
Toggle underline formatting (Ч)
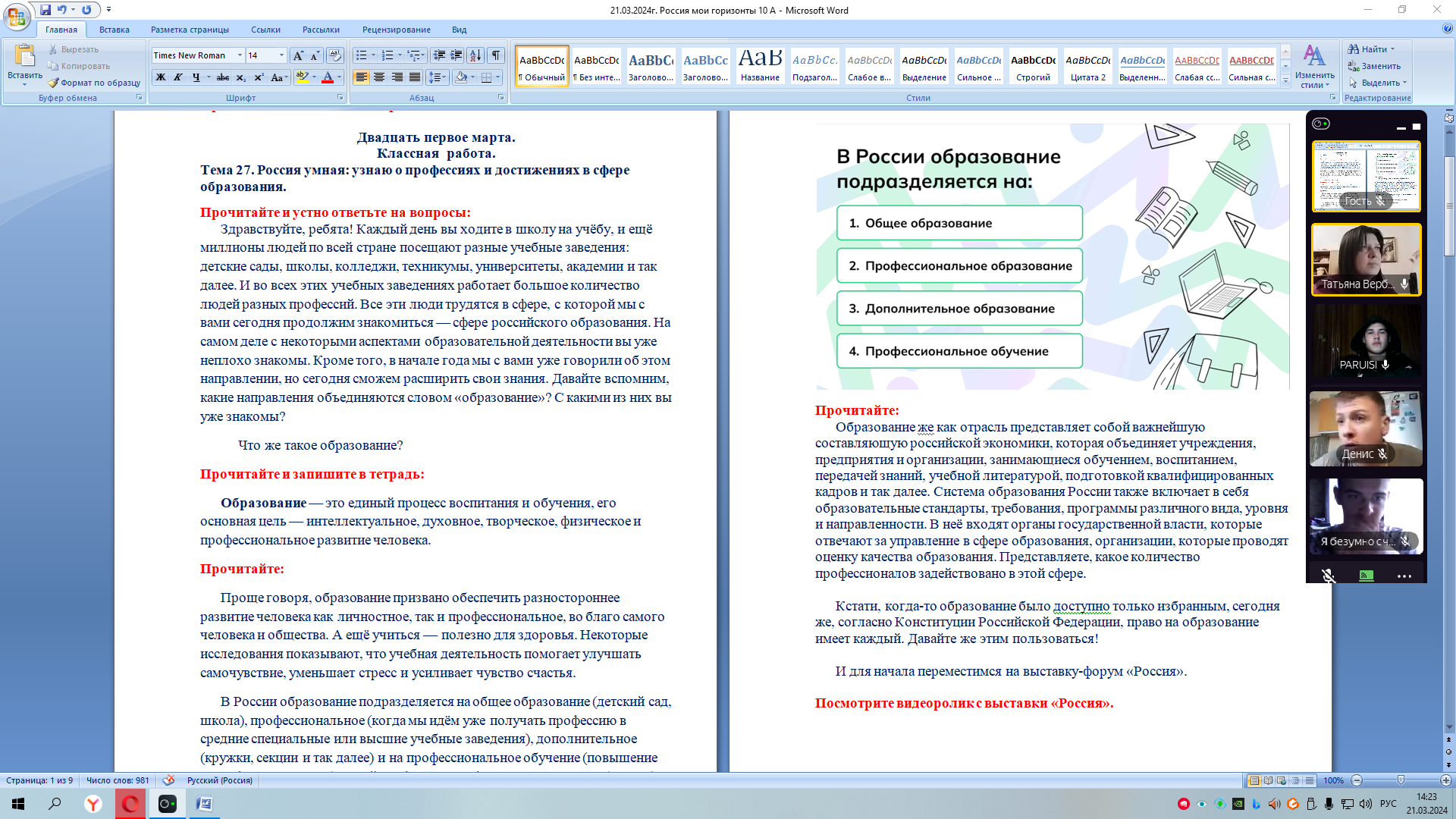(196, 77)
